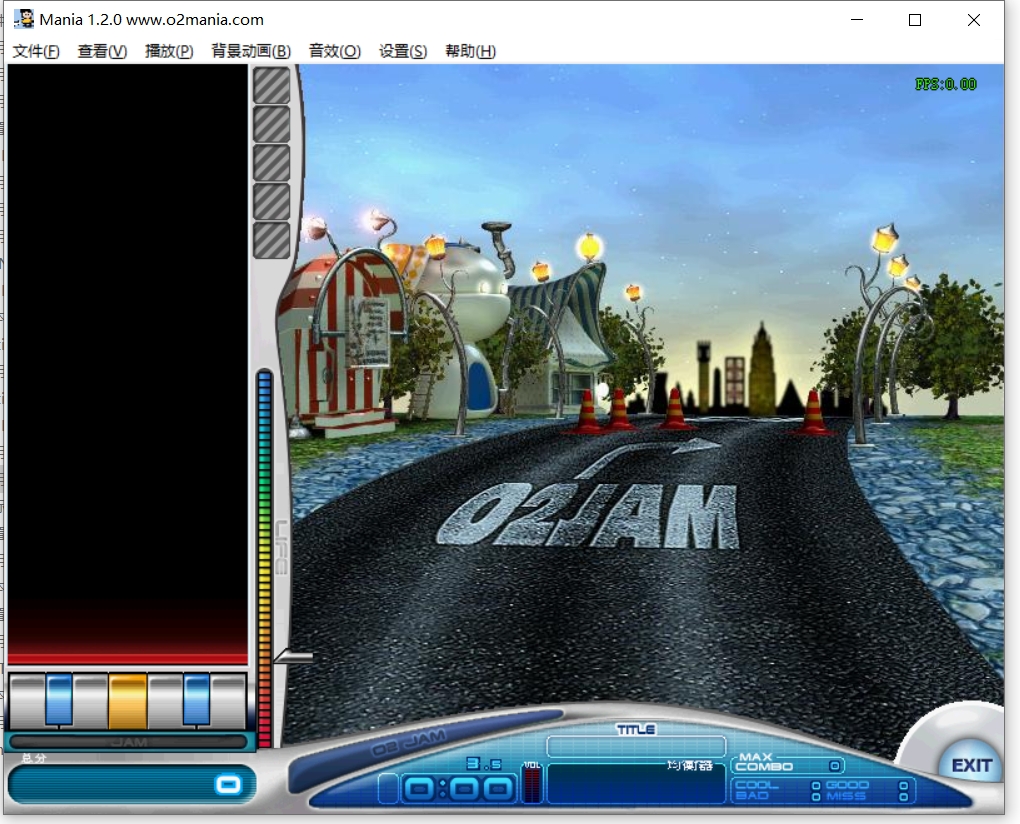Click the MISS counter label

coord(846,795)
